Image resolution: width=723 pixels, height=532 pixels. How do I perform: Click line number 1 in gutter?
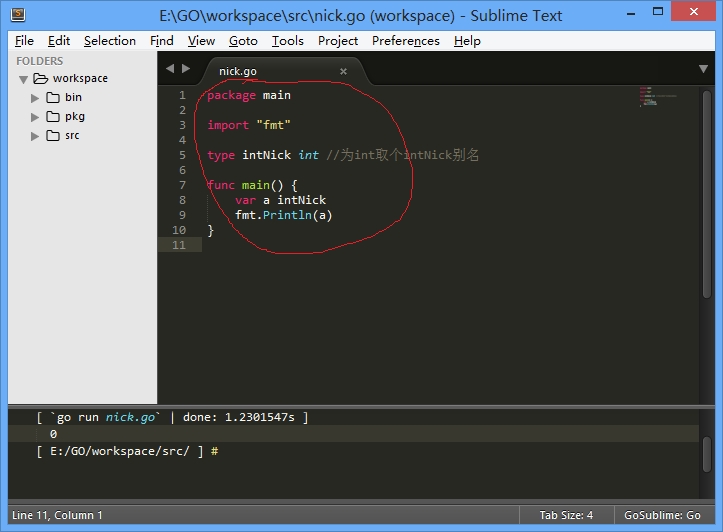point(182,95)
